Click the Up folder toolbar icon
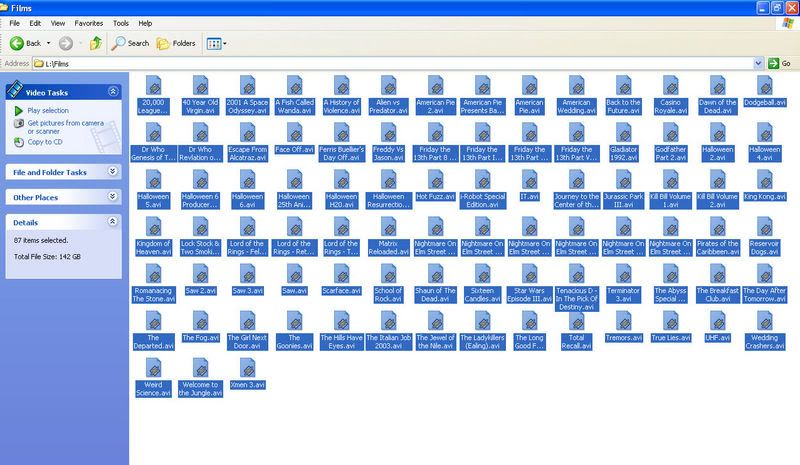The width and height of the screenshot is (800, 465). click(x=95, y=43)
